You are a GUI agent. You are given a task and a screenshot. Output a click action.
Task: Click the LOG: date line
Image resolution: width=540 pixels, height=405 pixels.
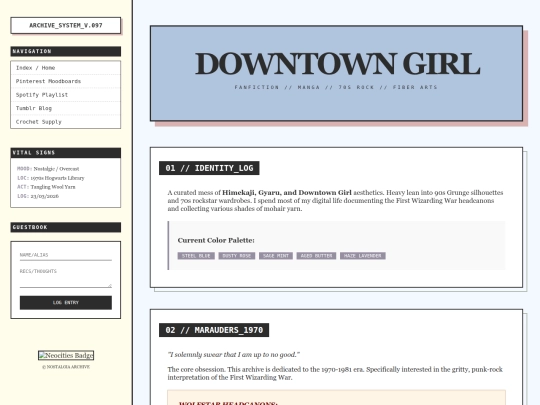click(38, 196)
